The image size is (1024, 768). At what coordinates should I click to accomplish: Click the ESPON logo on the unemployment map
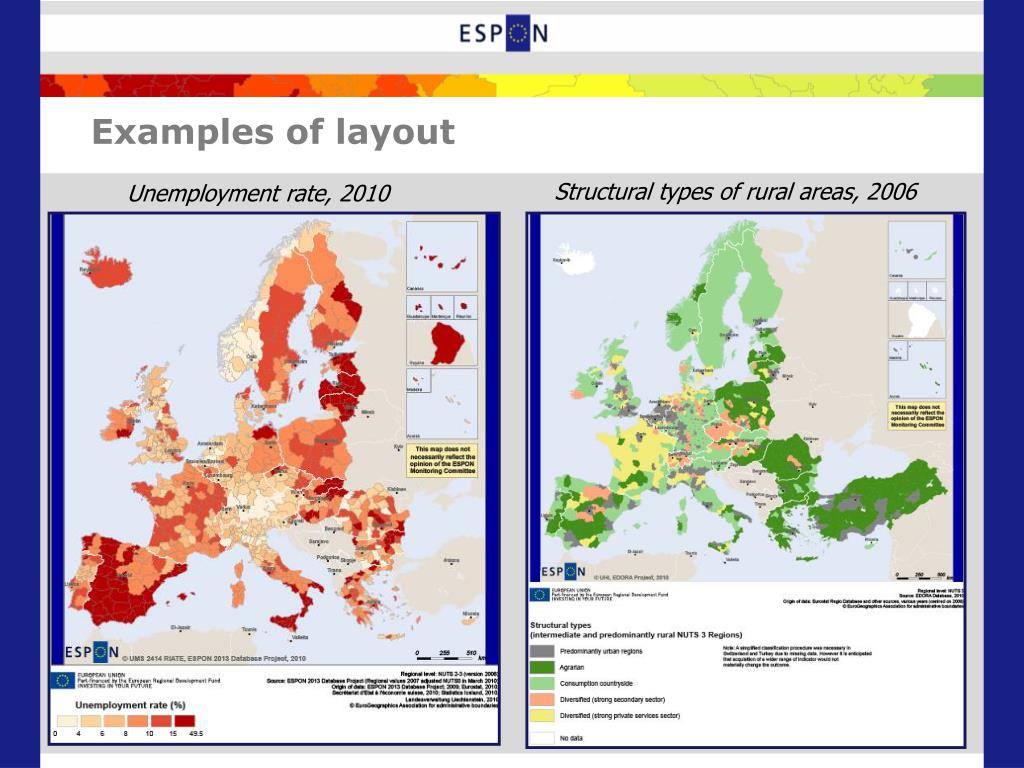point(92,652)
